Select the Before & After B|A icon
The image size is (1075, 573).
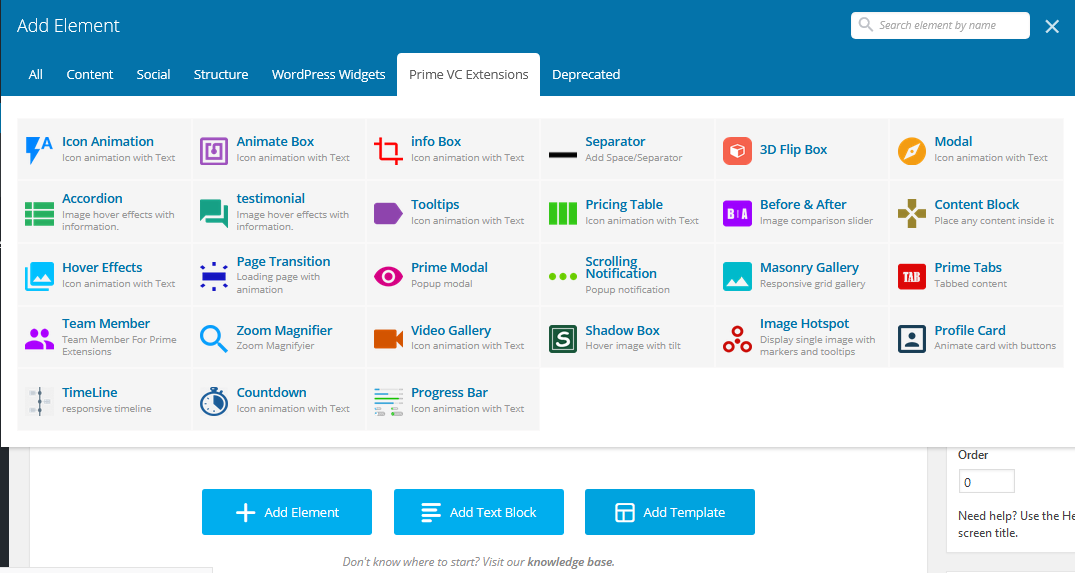point(737,213)
